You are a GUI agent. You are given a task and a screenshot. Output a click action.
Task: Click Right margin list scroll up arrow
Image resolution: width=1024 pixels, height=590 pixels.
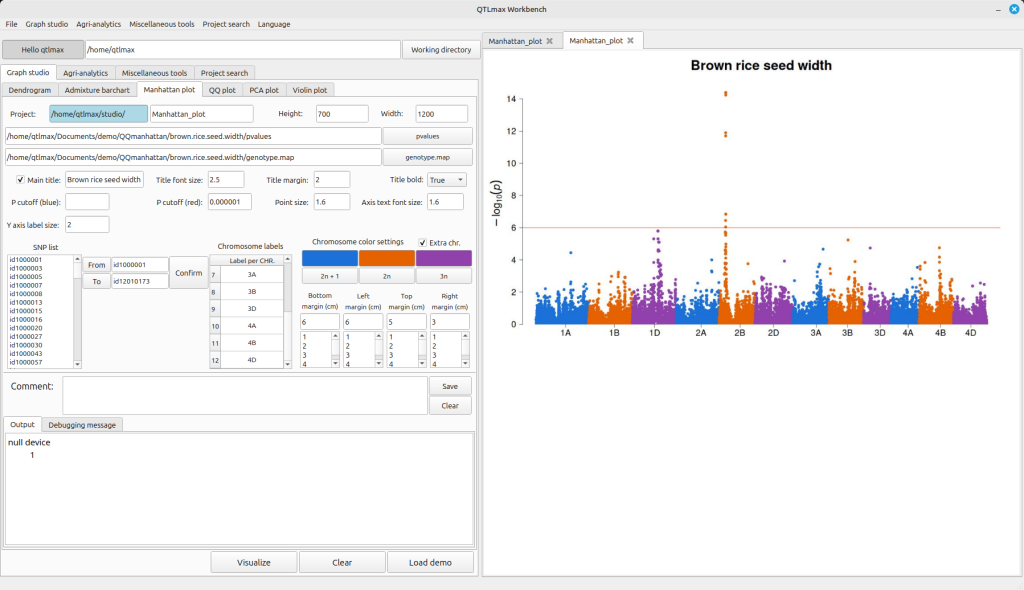(465, 336)
